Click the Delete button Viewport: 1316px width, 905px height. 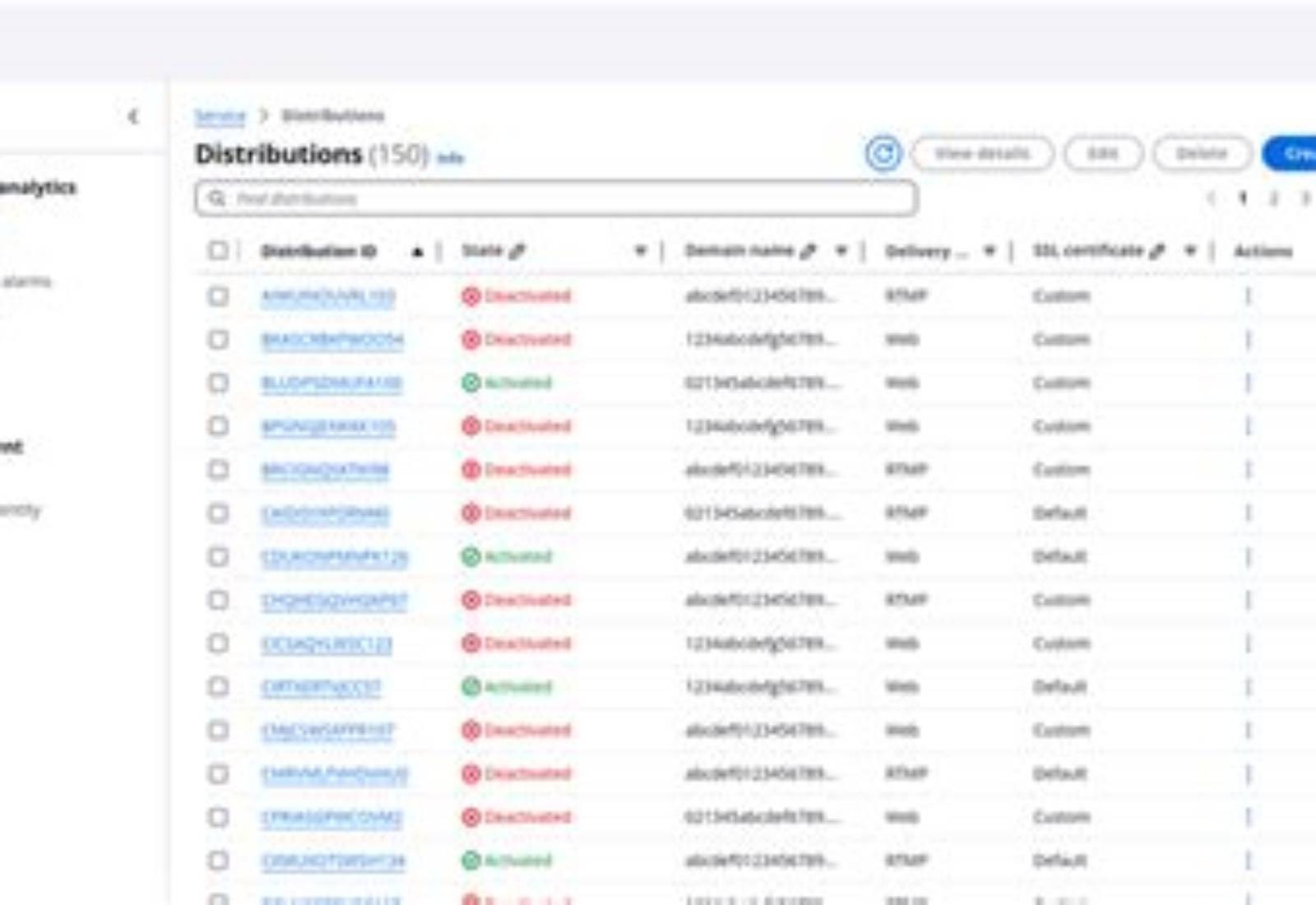click(1202, 154)
